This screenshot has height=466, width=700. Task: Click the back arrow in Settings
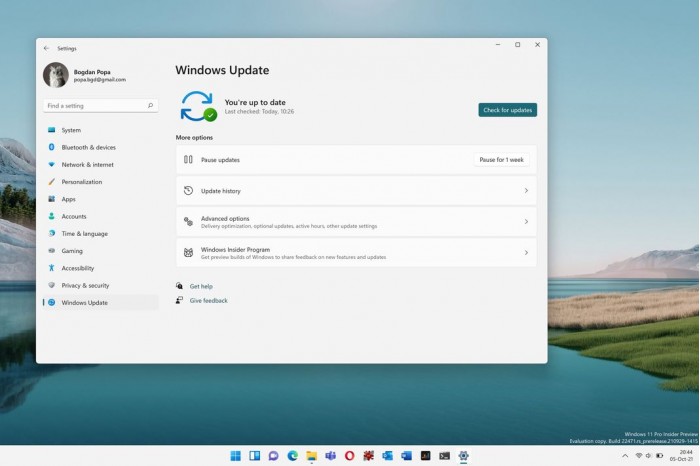(x=46, y=48)
